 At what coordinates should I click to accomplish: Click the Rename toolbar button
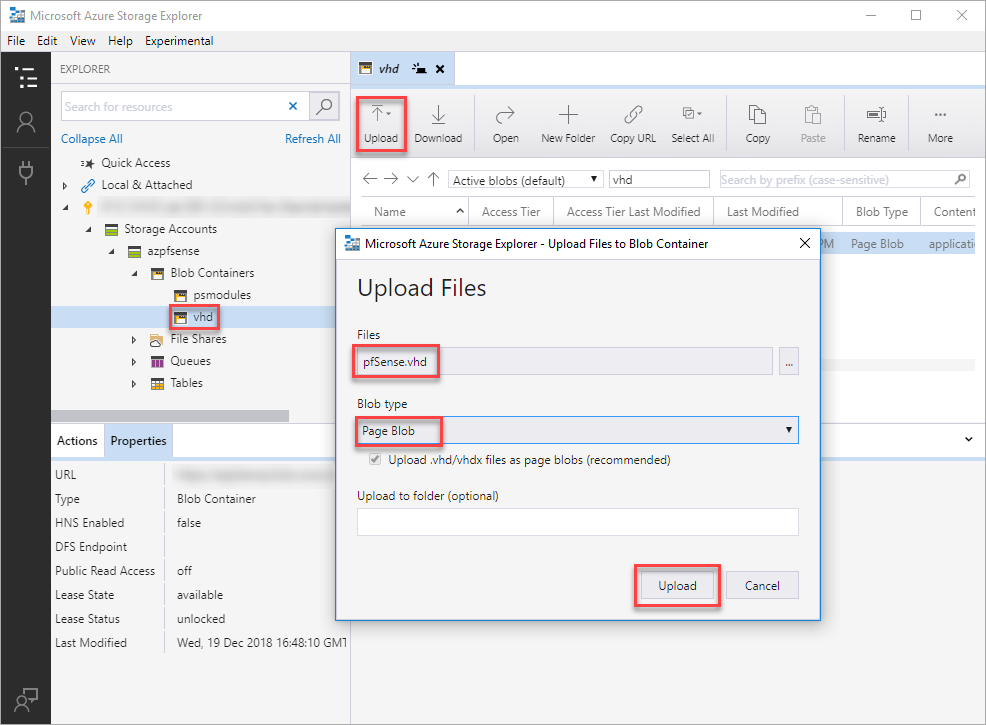(x=876, y=124)
